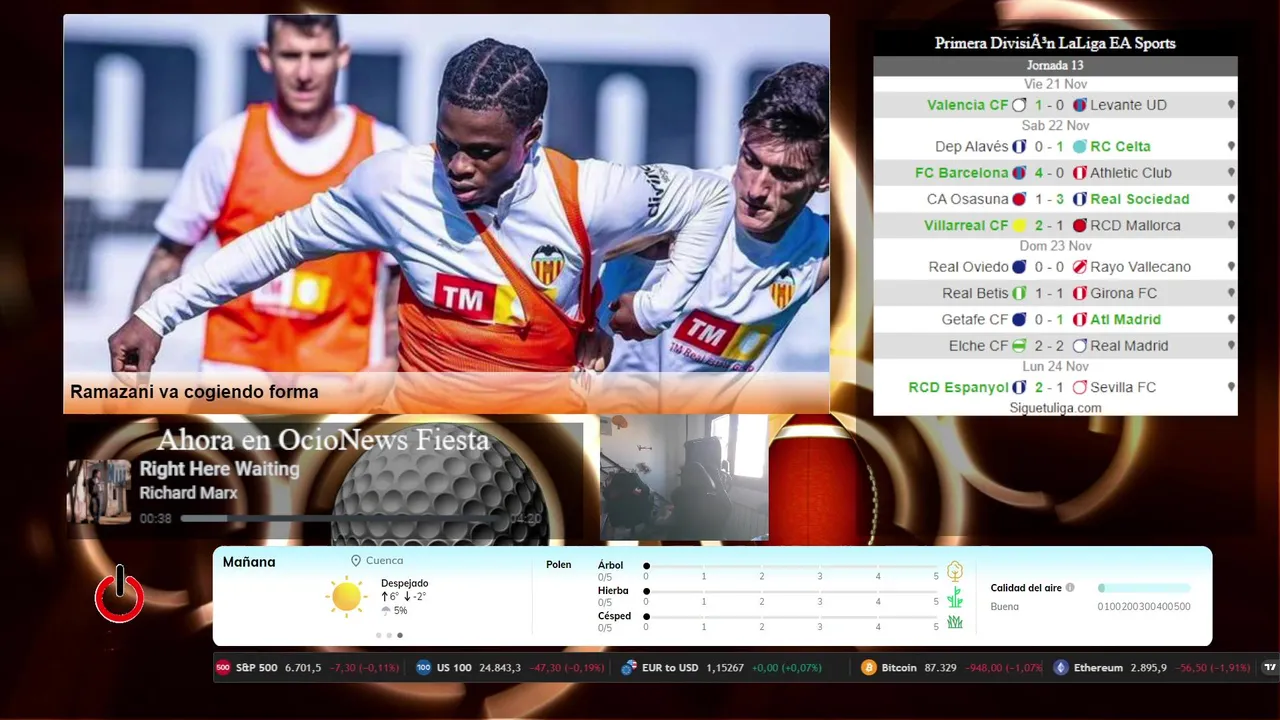The height and width of the screenshot is (720, 1280).
Task: Click the red power button icon
Action: point(120,594)
